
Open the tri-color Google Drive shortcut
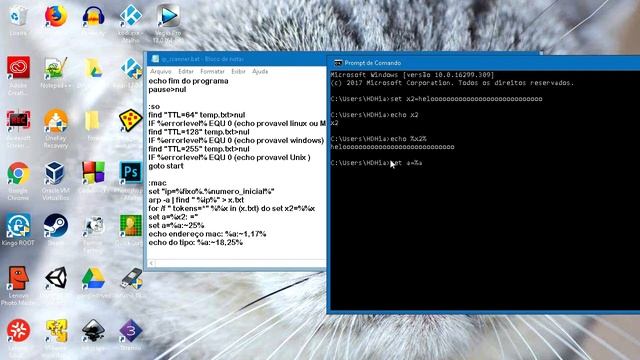coord(93,278)
